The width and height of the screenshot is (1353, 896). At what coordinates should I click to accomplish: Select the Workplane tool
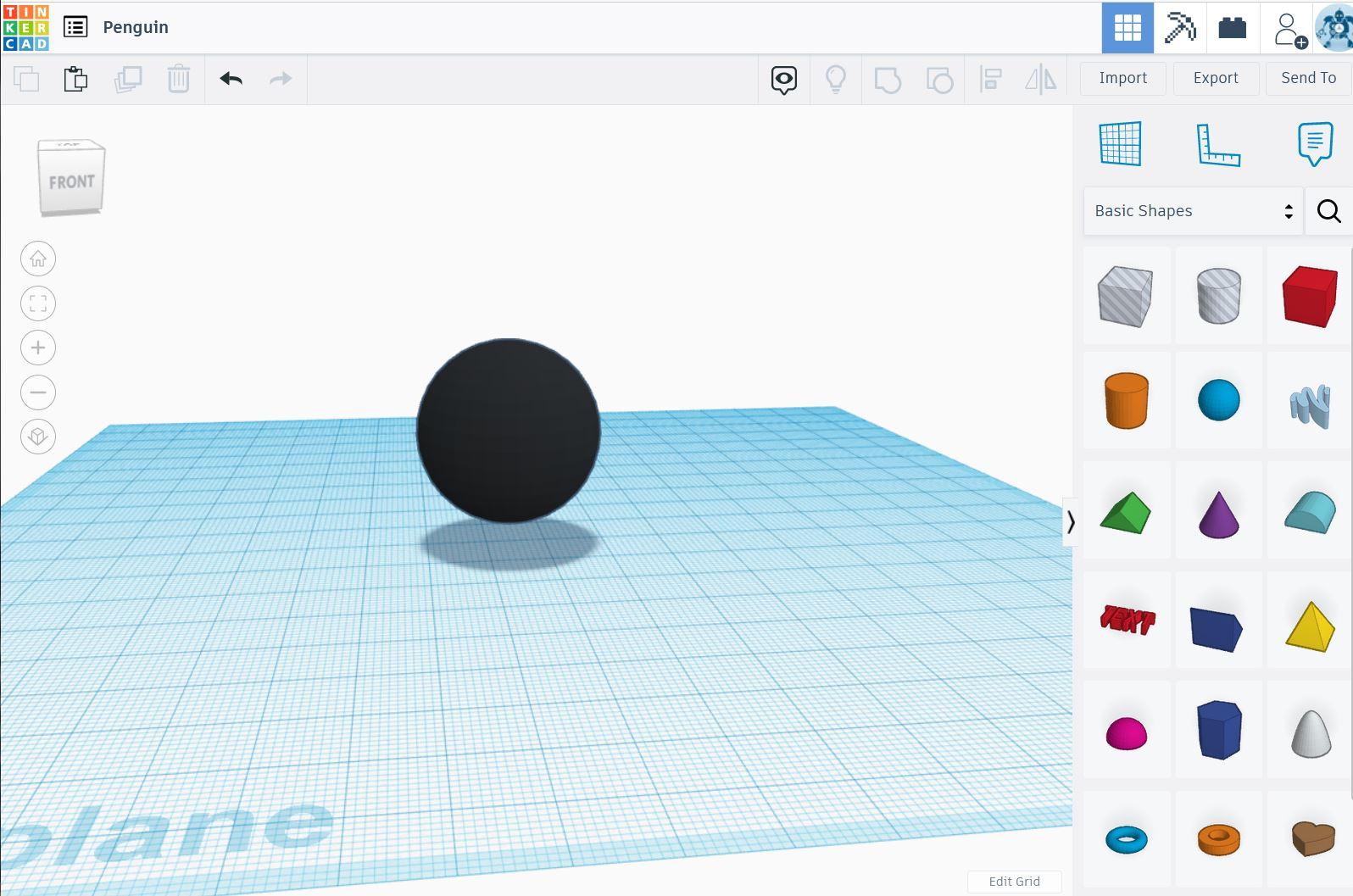pos(1120,143)
